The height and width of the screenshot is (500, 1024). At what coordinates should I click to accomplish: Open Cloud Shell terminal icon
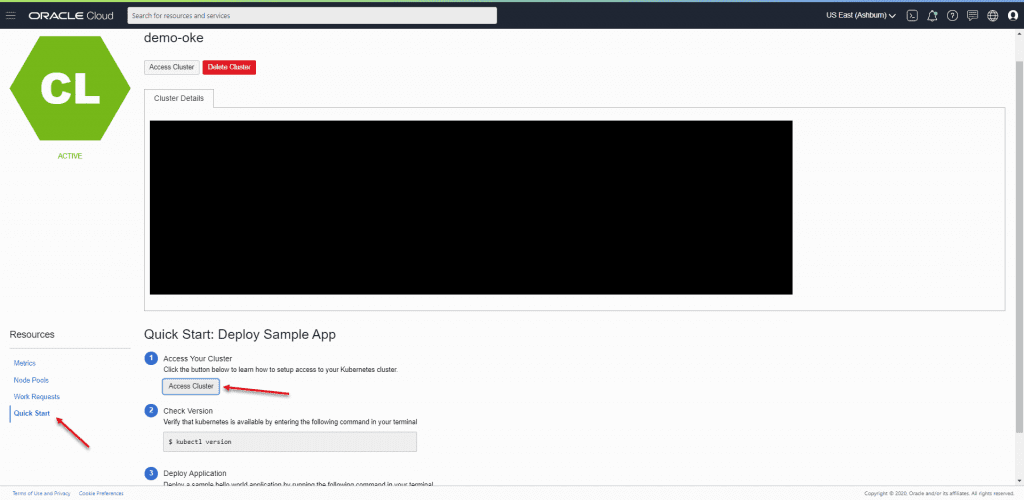click(x=912, y=15)
